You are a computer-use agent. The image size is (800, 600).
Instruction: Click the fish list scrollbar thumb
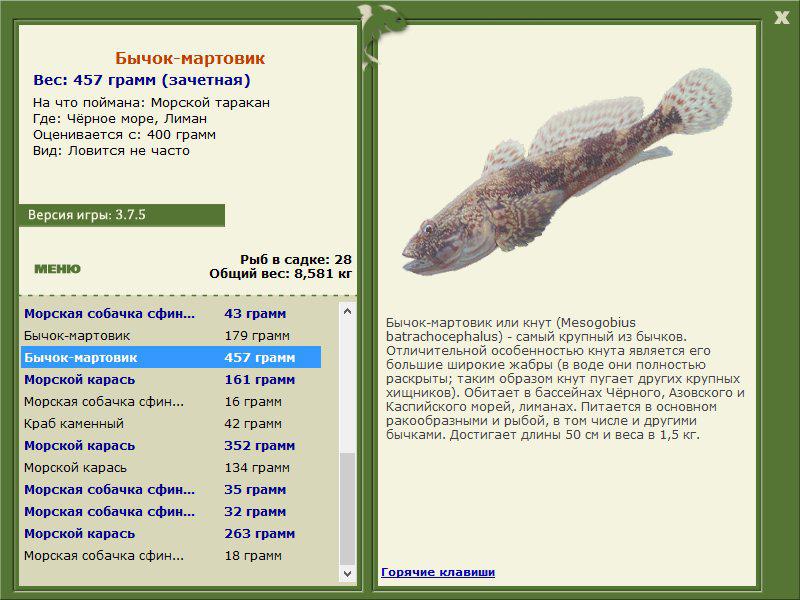[347, 509]
